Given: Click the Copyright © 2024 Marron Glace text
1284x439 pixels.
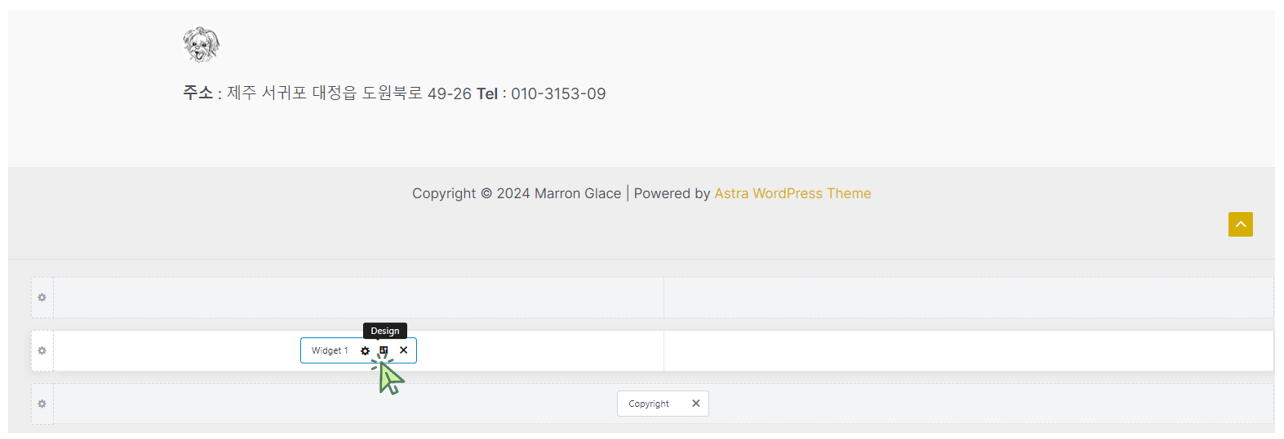Looking at the screenshot, I should pos(516,194).
